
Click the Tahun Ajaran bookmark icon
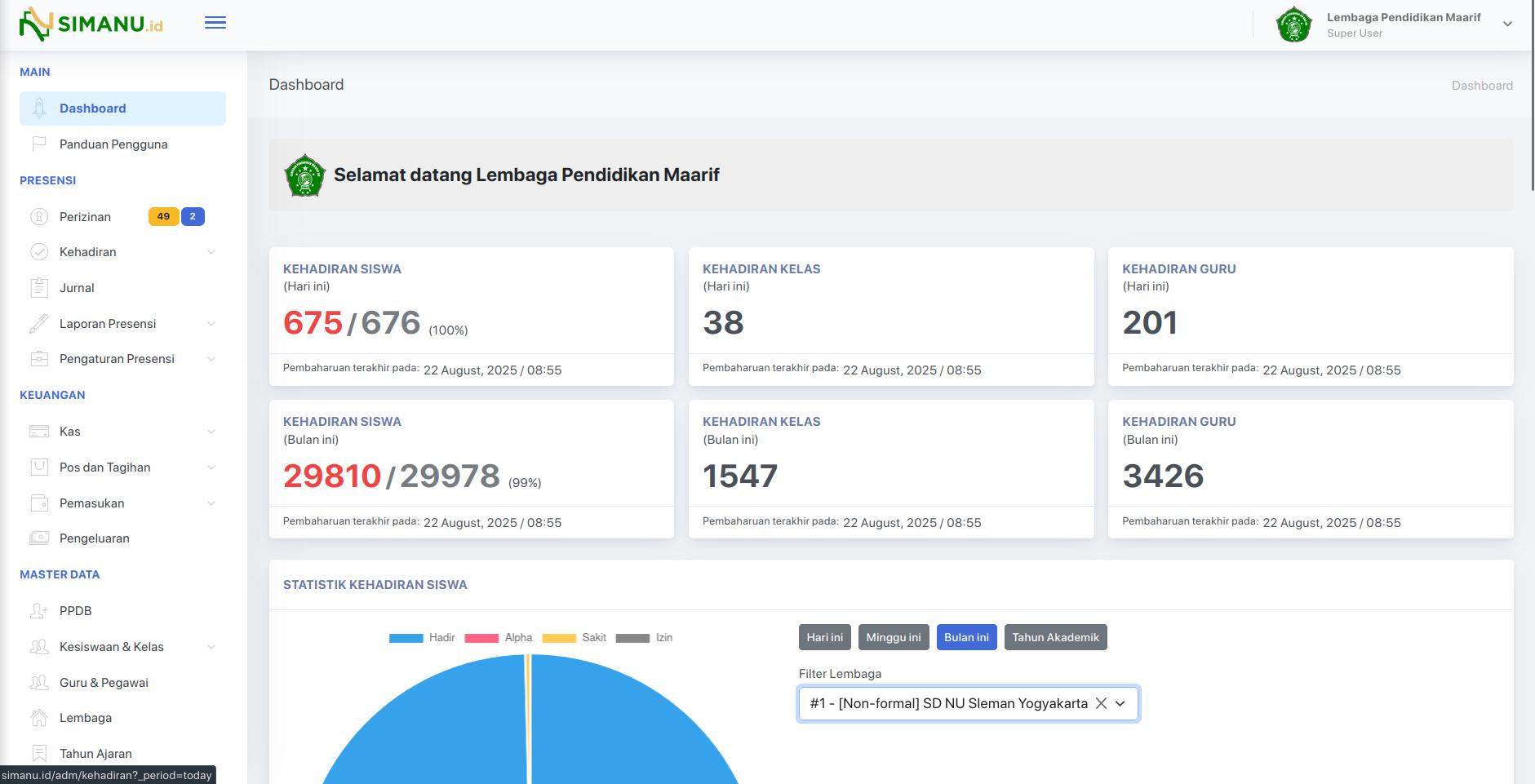pos(39,753)
